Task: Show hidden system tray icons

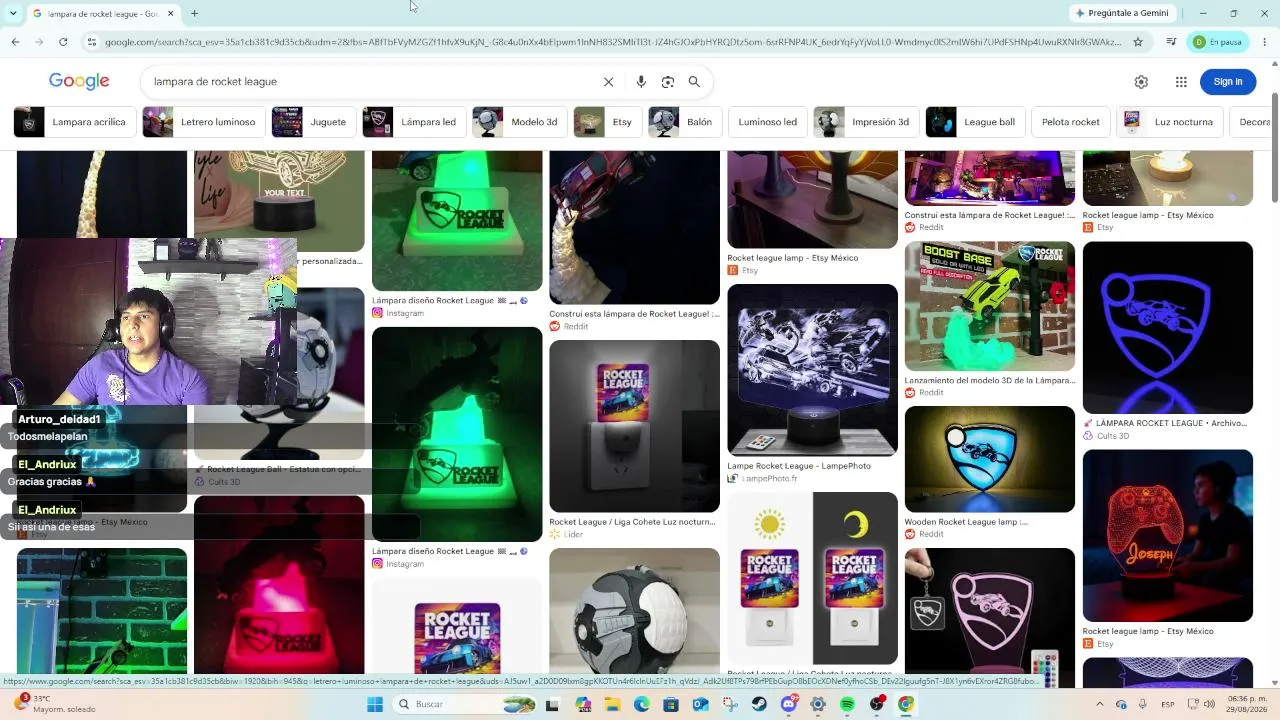Action: (1099, 704)
